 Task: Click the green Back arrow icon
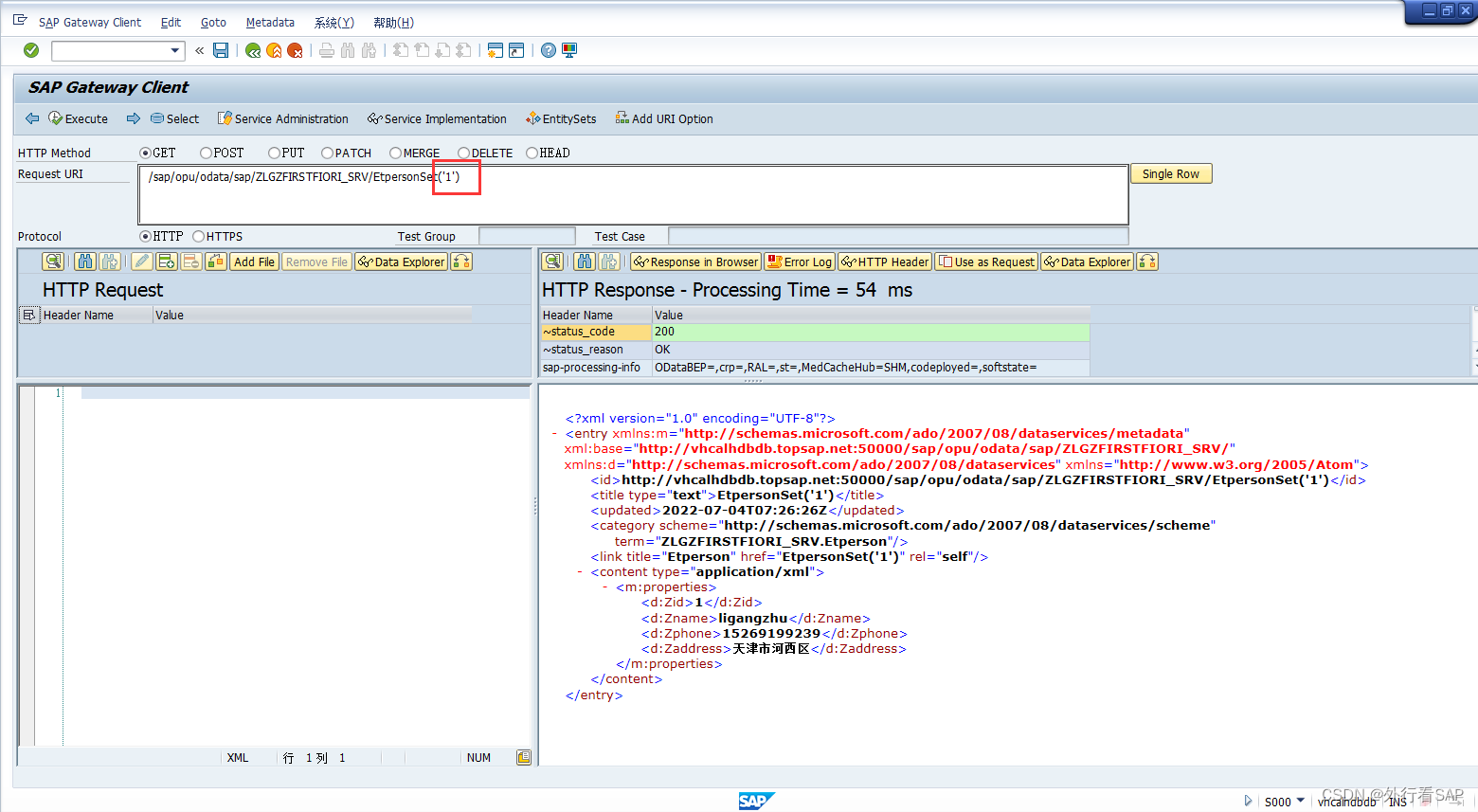(253, 50)
